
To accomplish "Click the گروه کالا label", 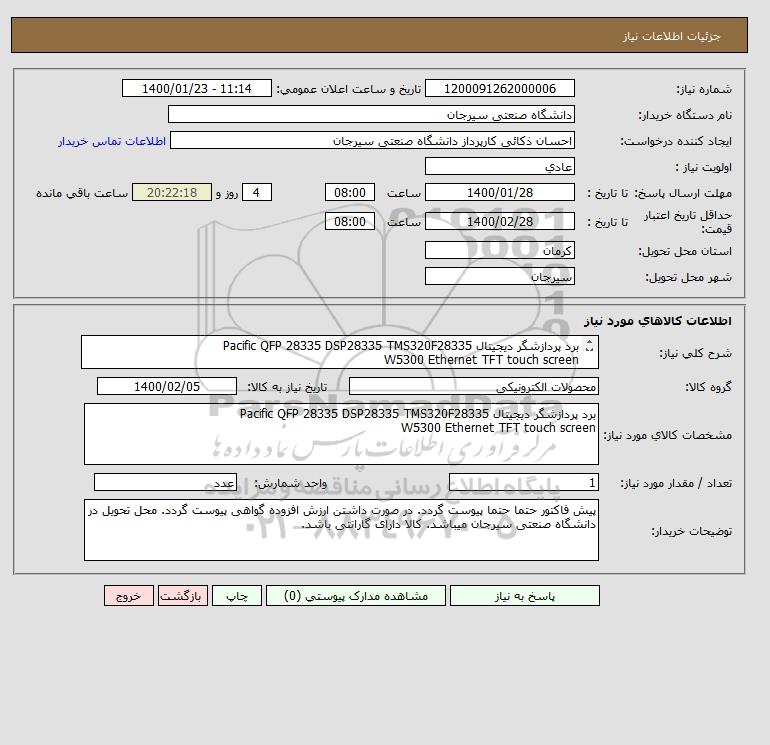I will [x=709, y=387].
